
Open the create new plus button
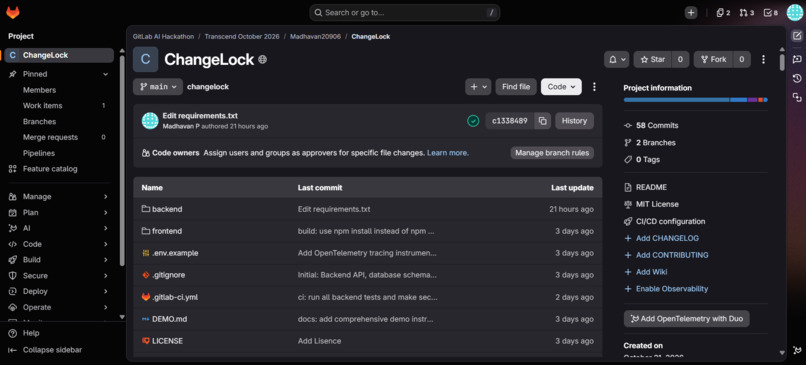coord(691,13)
